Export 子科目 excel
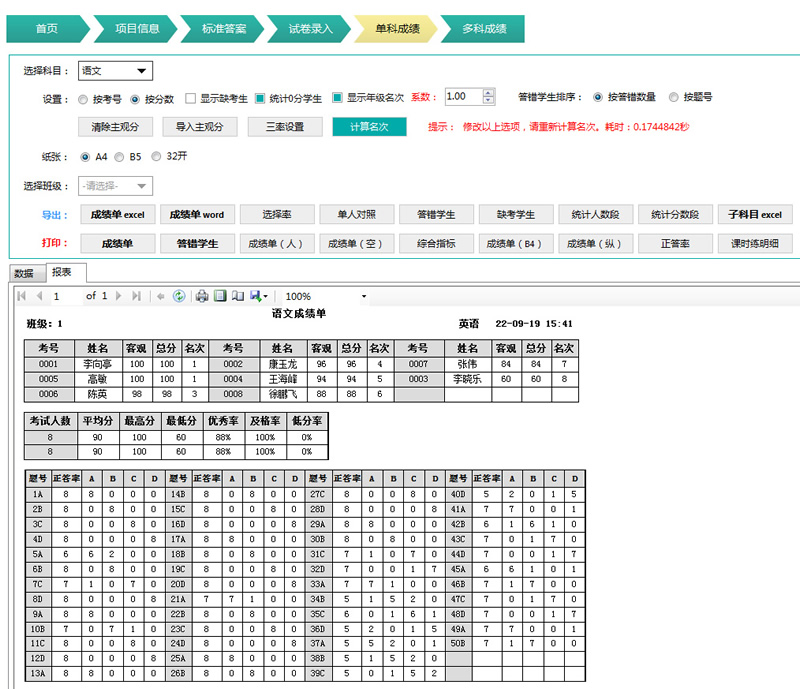800x689 pixels. [x=755, y=215]
